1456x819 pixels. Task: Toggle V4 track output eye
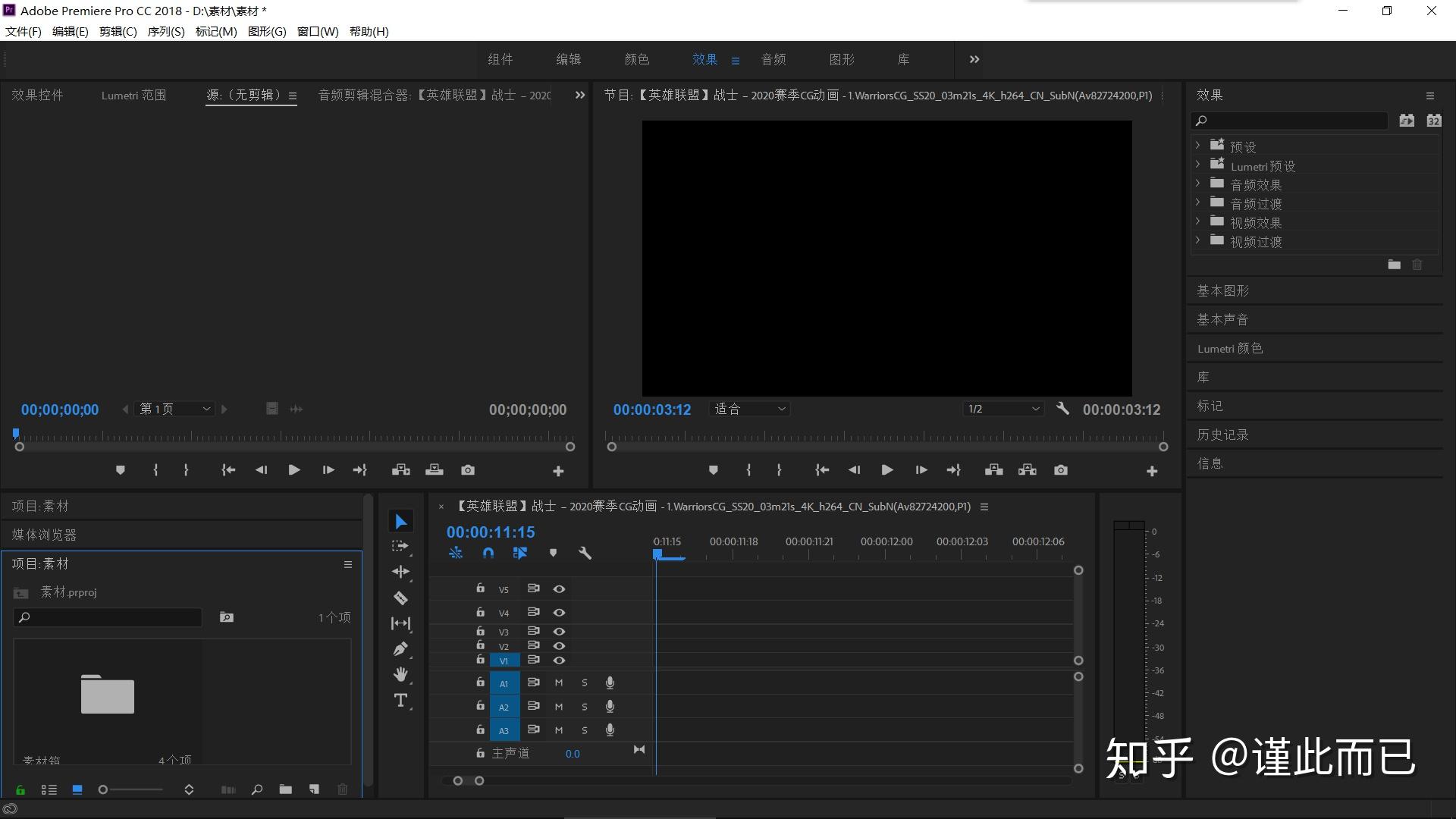pyautogui.click(x=559, y=612)
